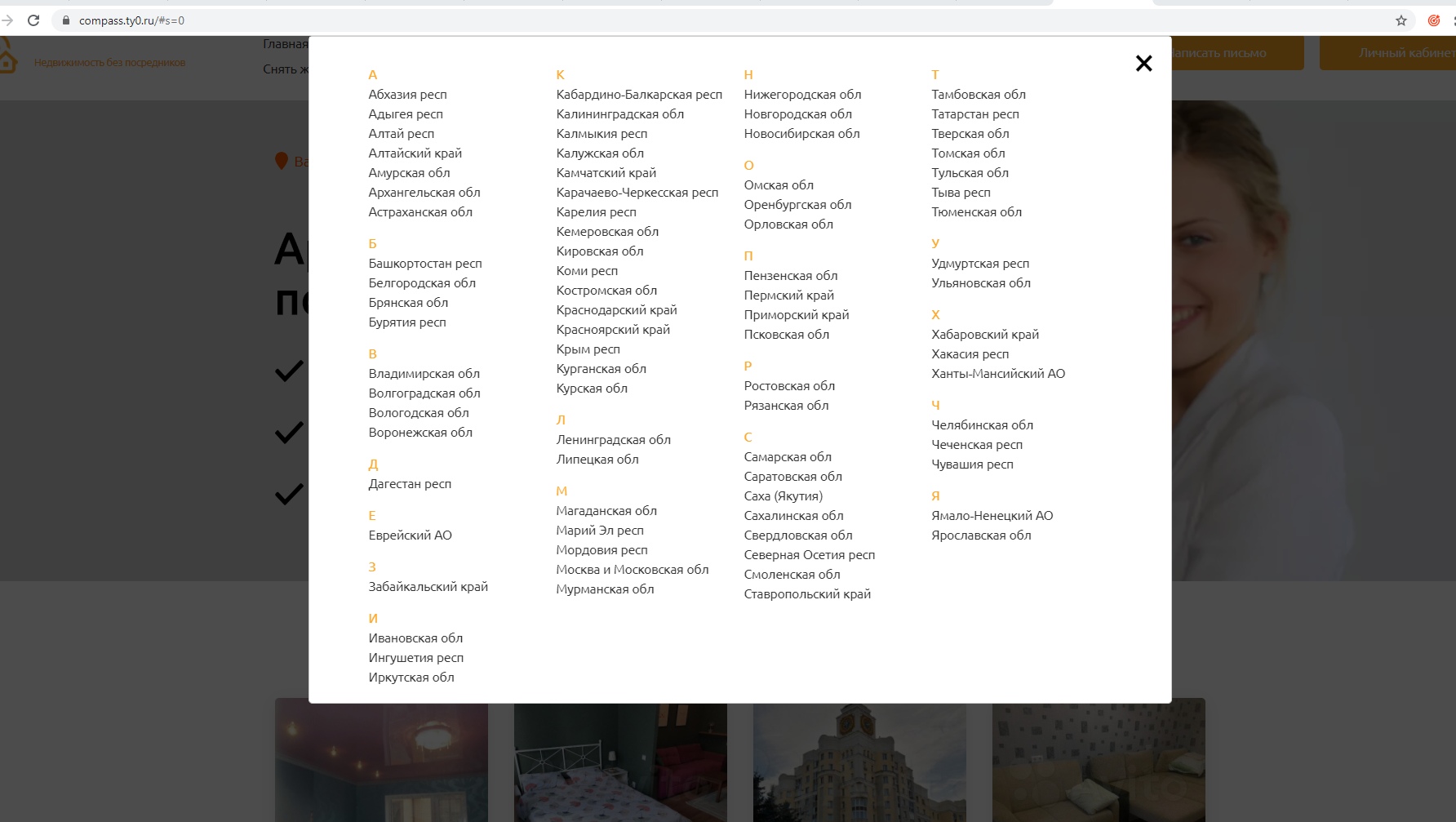
Task: Pick Белгородская обл
Action: point(422,283)
